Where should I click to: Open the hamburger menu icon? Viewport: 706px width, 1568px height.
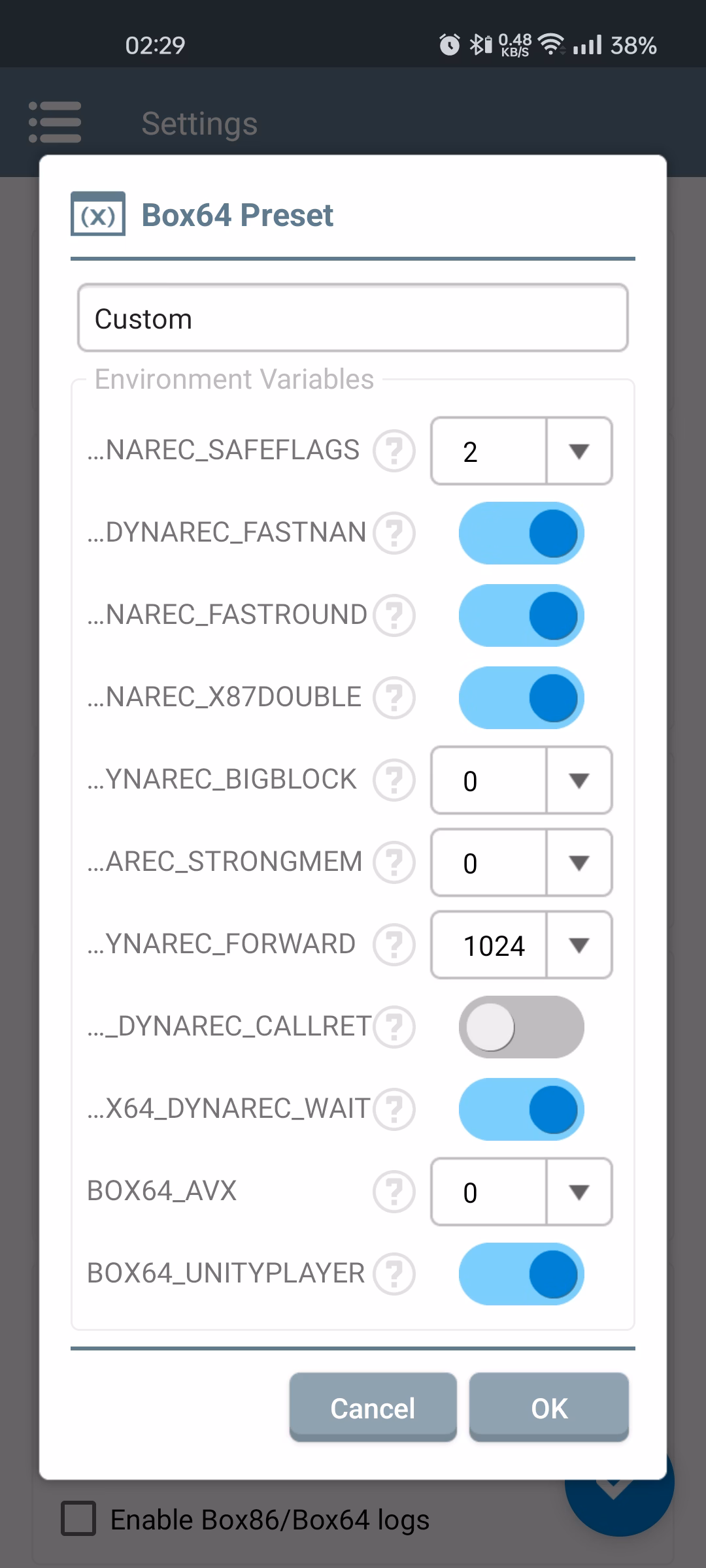(55, 122)
